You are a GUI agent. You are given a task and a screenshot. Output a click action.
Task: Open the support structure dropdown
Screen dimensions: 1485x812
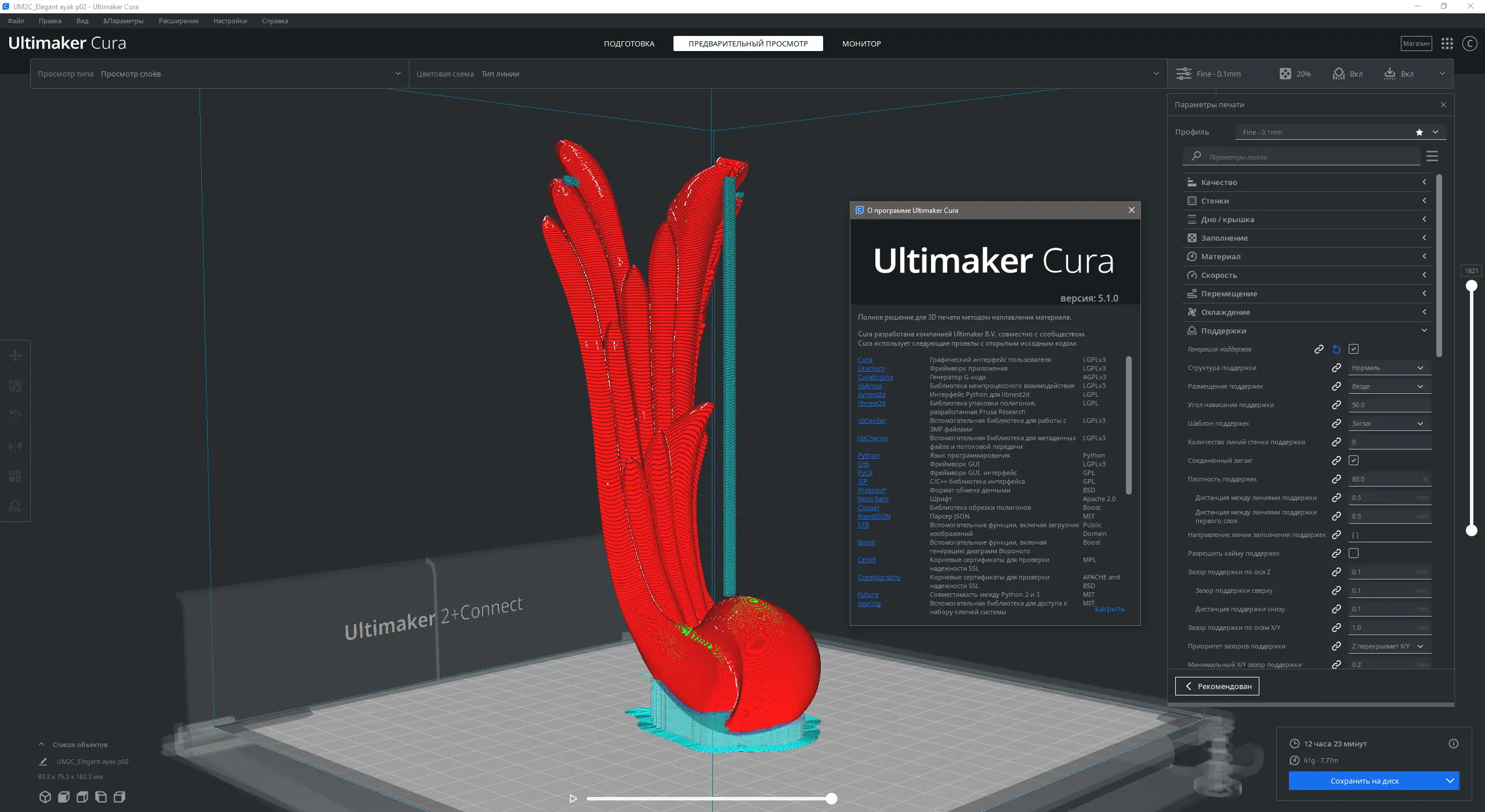point(1389,368)
